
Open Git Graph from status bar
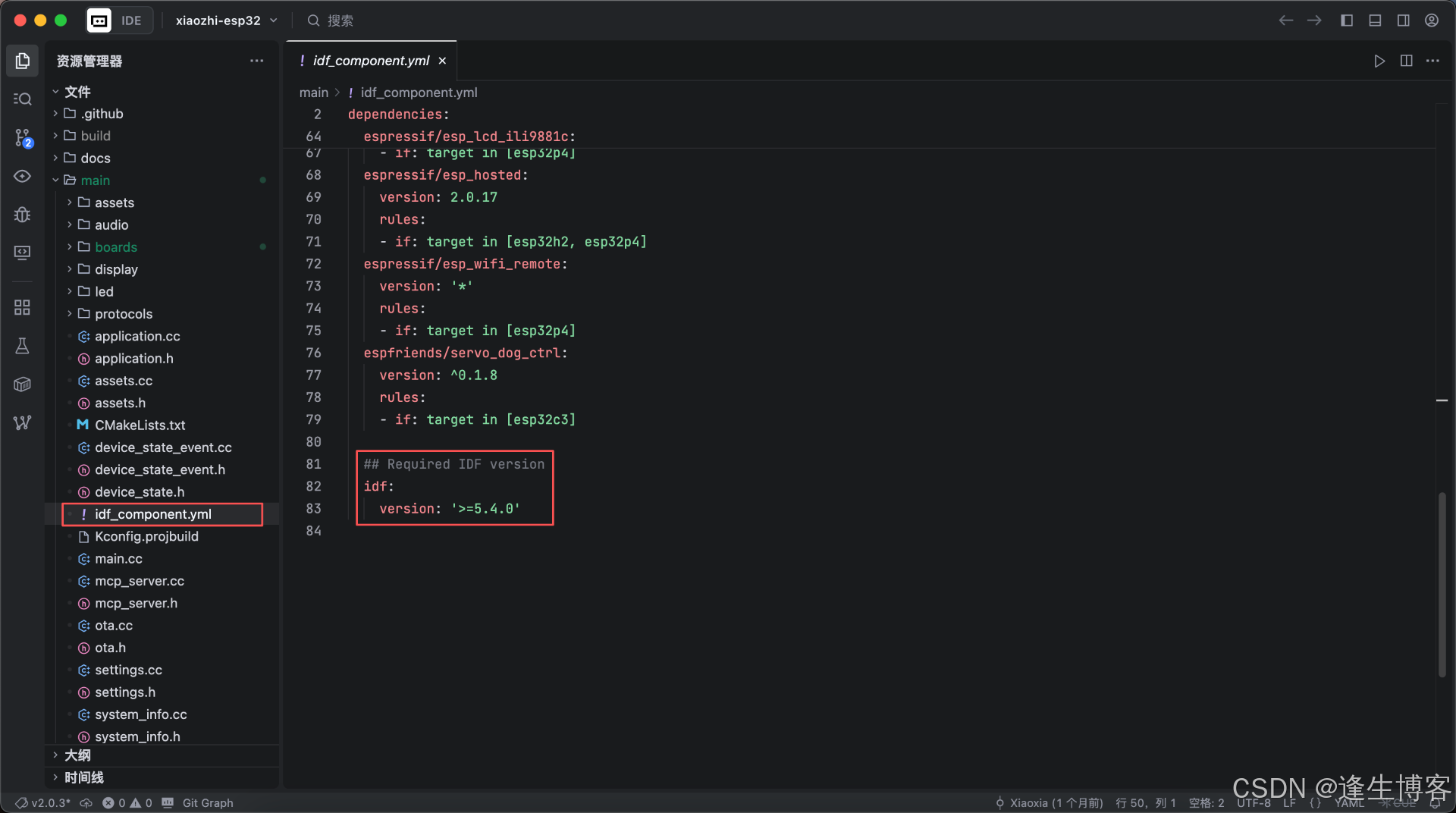pyautogui.click(x=208, y=802)
